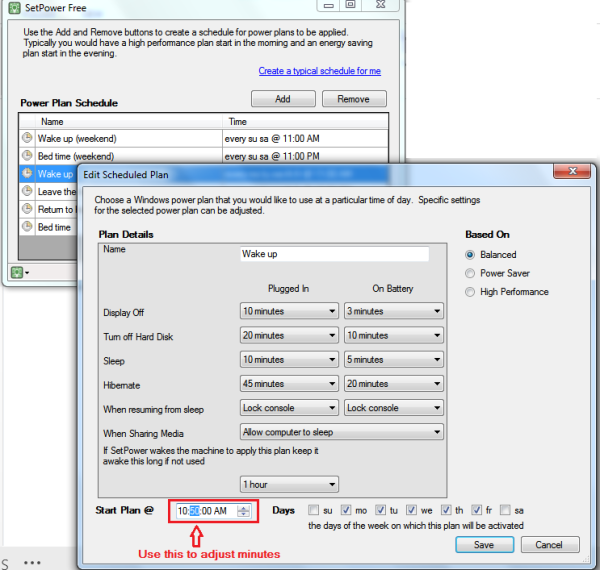
Task: Click the Add button in SetPower window
Action: (283, 99)
